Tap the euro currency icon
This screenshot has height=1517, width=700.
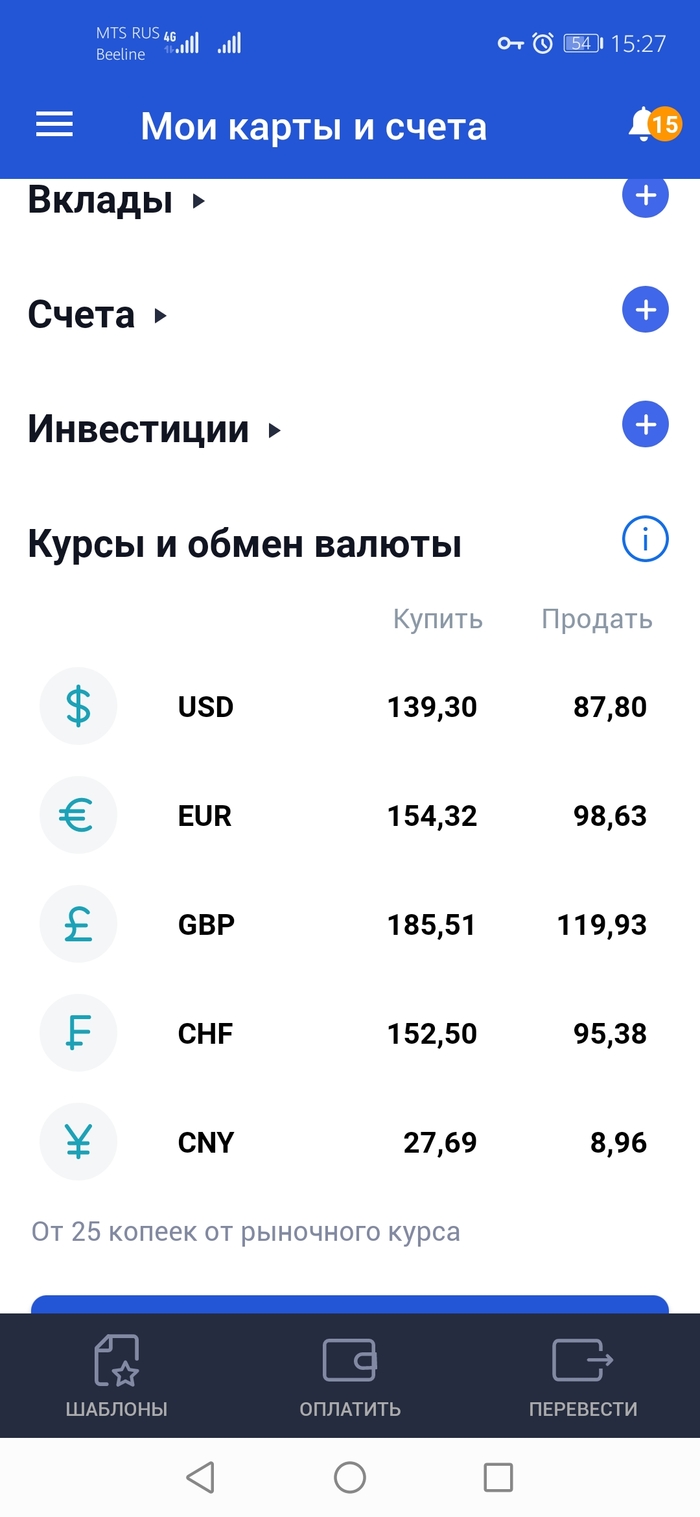point(78,816)
